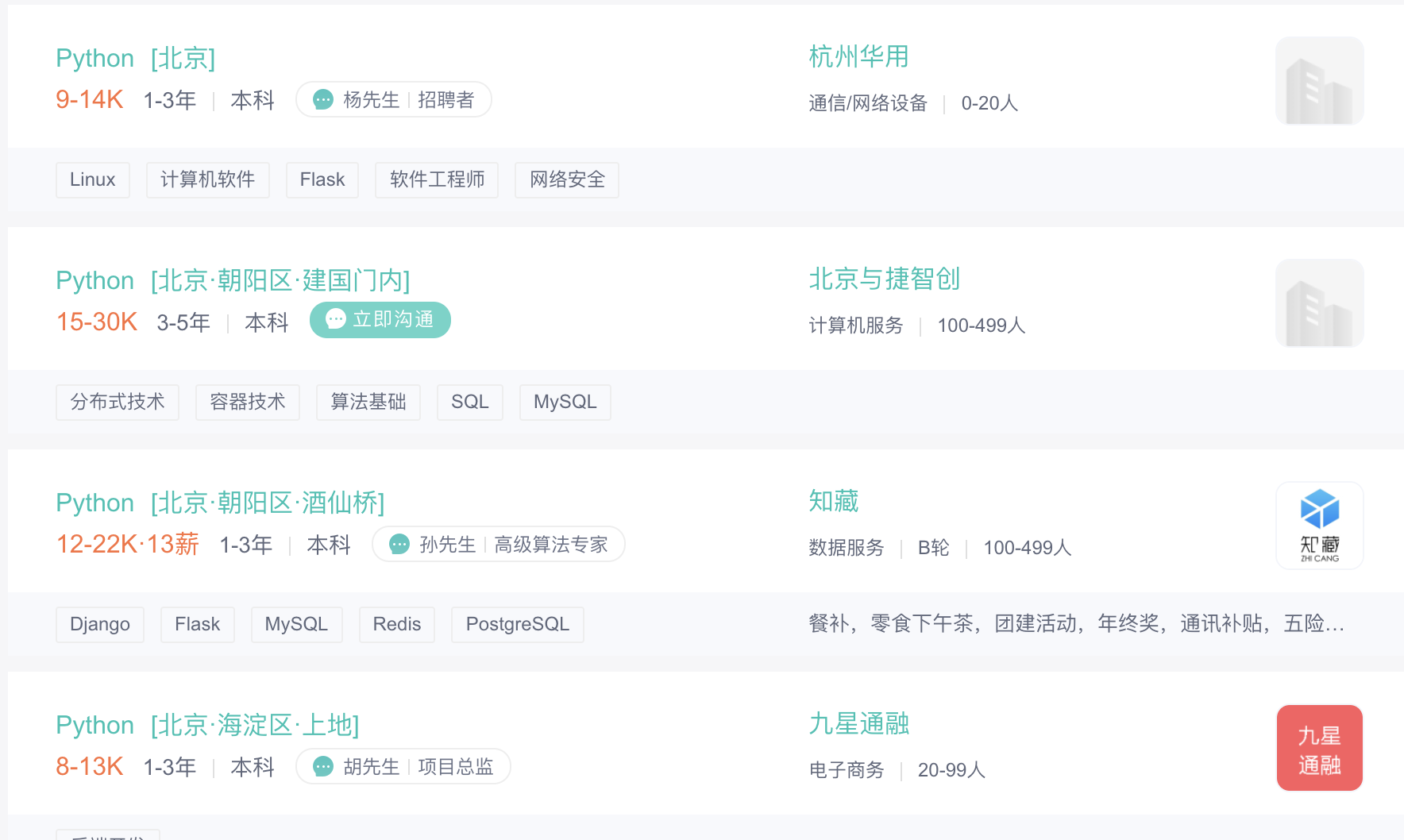1404x840 pixels.
Task: Select the Redis tag
Action: tap(397, 625)
